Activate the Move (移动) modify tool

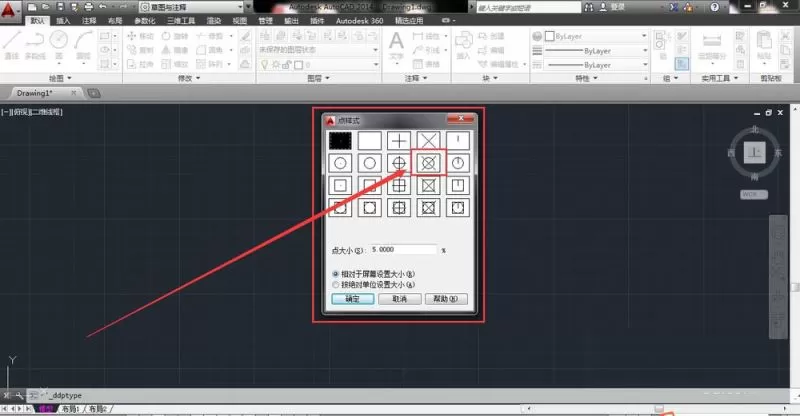tap(140, 36)
